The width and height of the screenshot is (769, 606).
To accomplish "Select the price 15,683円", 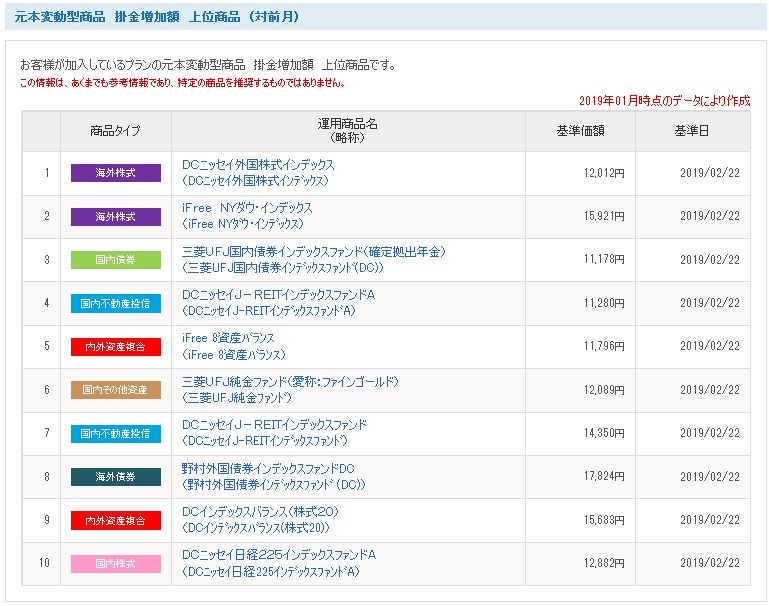I will (x=604, y=520).
